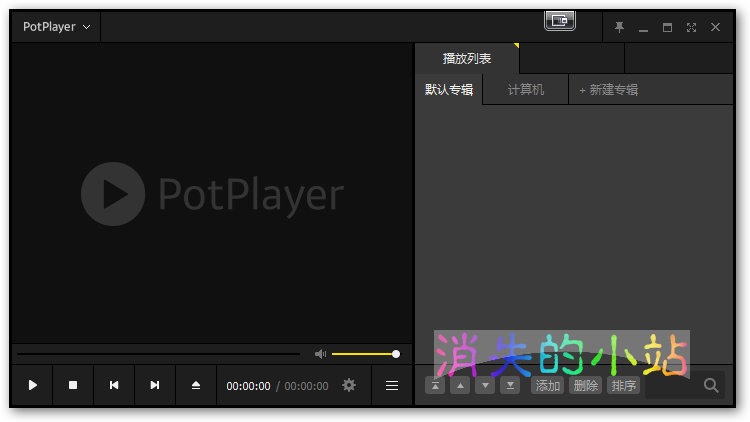Pin the window always on top
The image size is (750, 422).
pos(619,27)
